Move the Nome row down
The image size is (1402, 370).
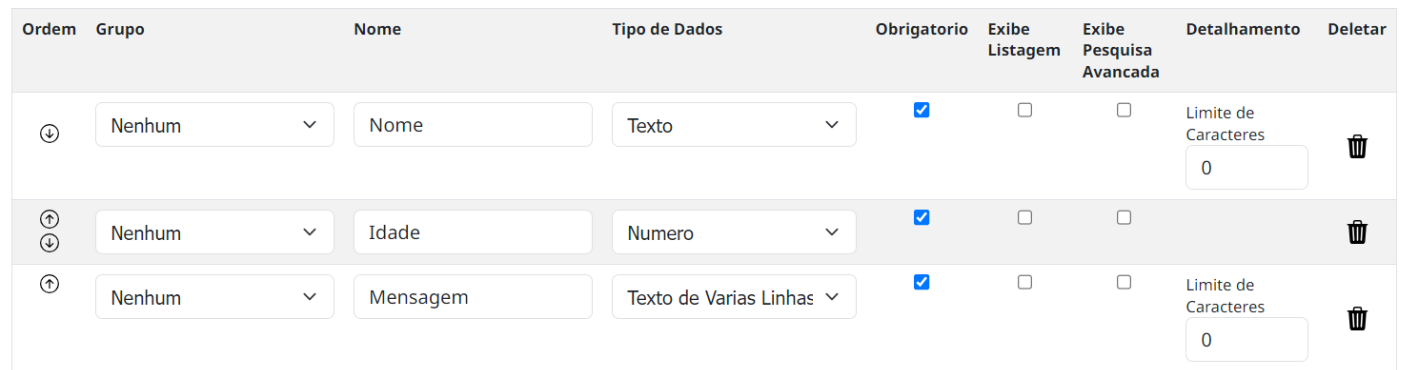coord(49,134)
